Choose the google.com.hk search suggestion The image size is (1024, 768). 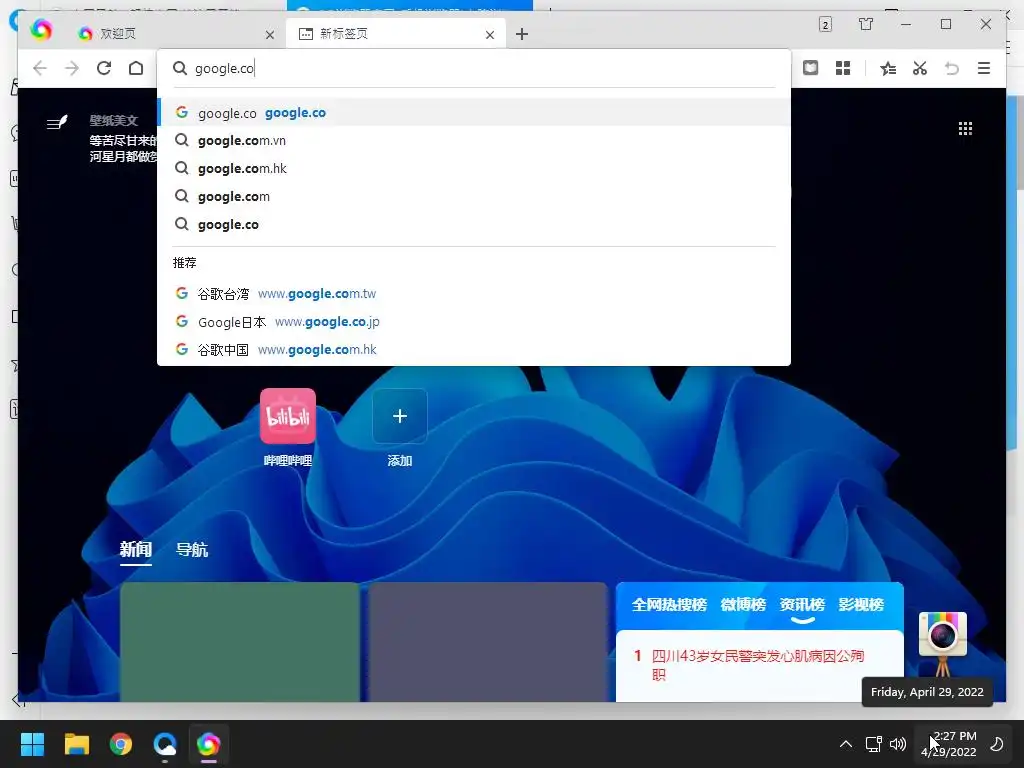(x=473, y=168)
